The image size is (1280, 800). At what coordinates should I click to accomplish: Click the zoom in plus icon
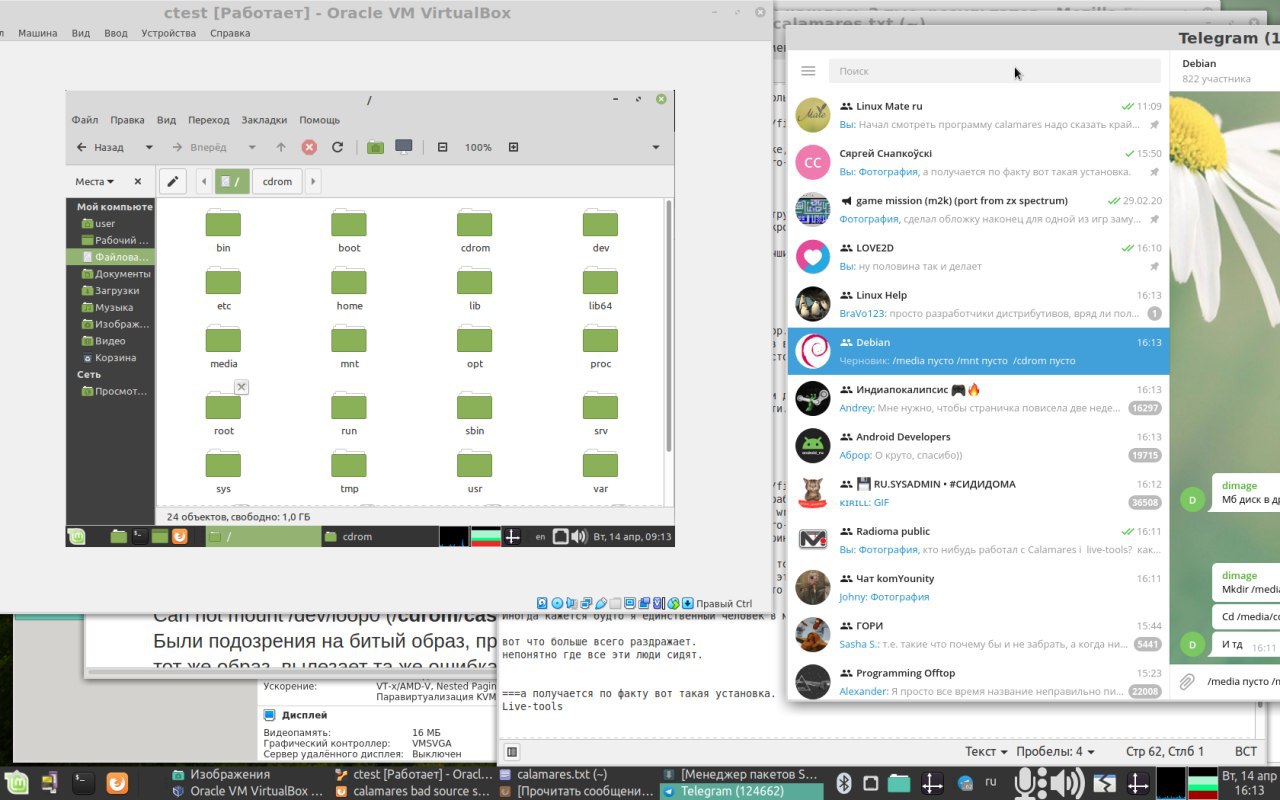513,147
